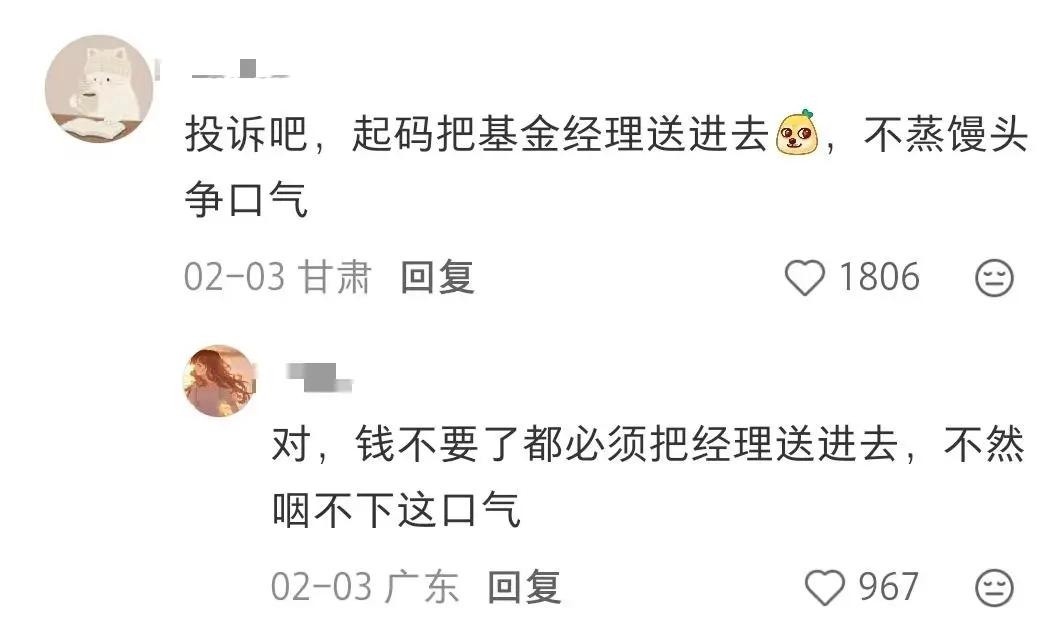
Task: Click the 02-03 广东 timestamp
Action: pyautogui.click(x=365, y=587)
